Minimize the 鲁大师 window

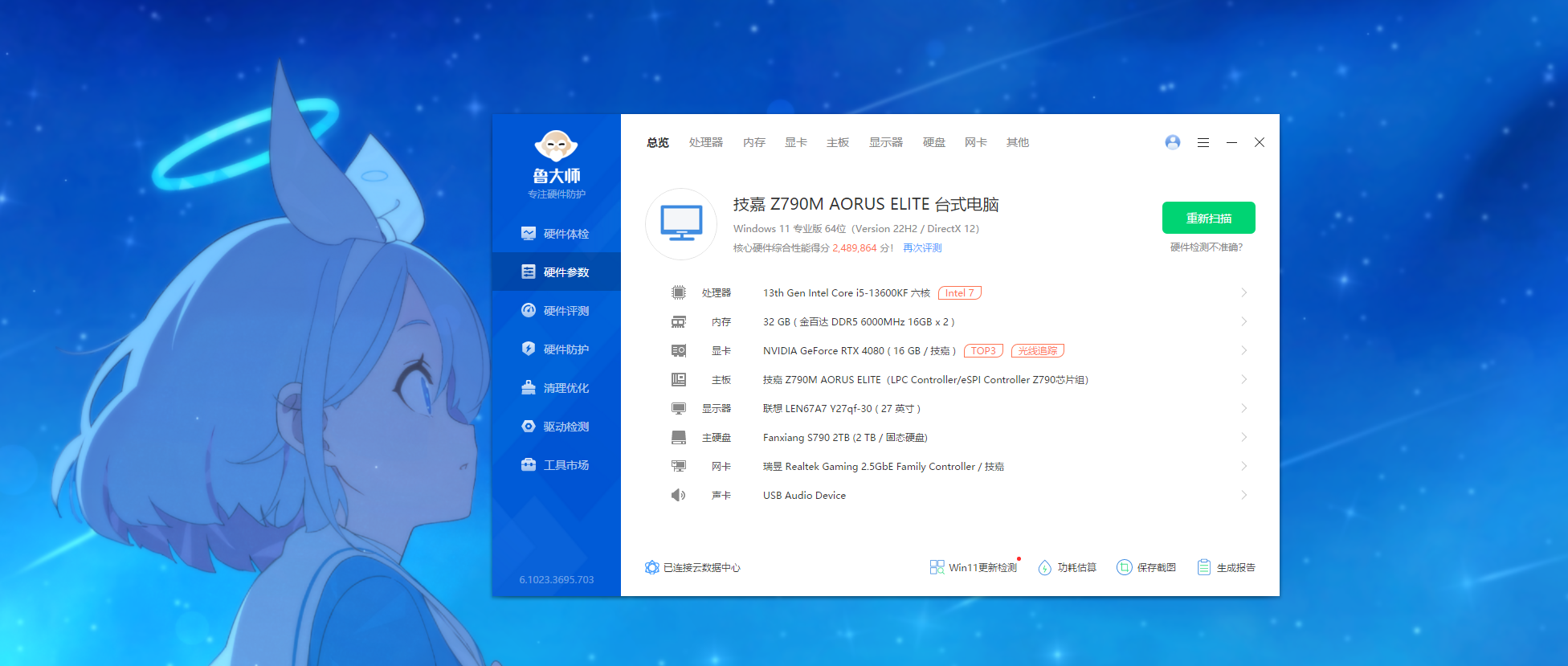pos(1231,142)
